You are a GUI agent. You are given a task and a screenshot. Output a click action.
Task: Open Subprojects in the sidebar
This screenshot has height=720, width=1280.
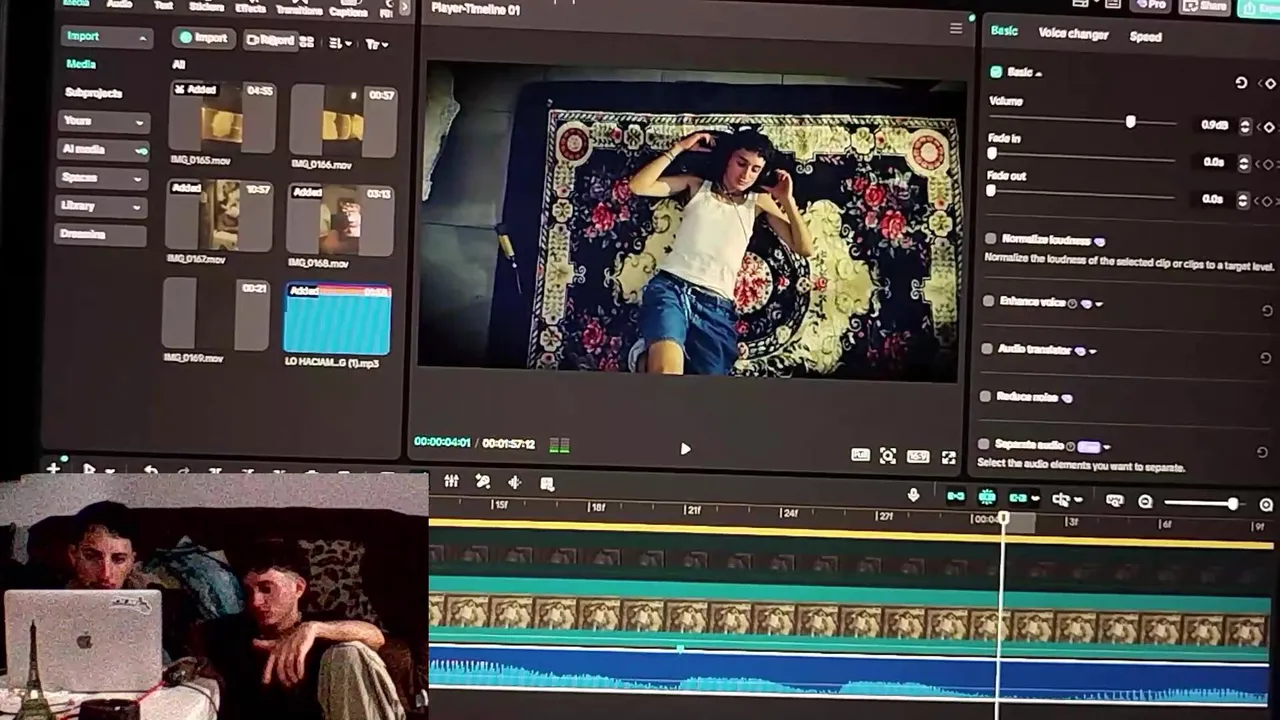[93, 93]
